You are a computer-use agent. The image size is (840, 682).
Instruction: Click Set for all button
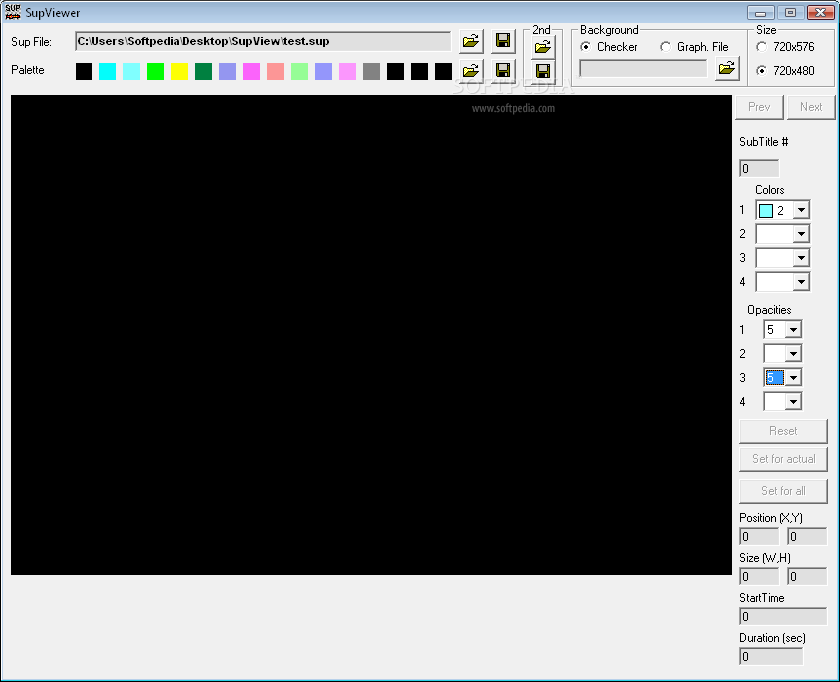pos(783,491)
